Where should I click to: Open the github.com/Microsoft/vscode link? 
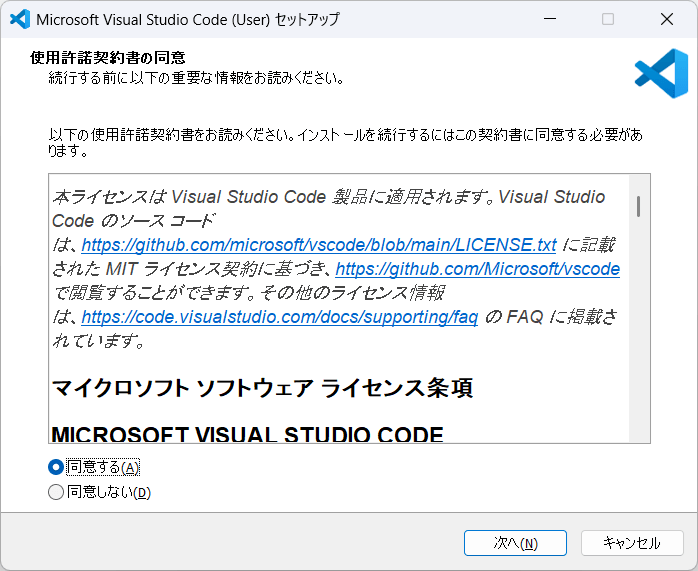pos(477,269)
